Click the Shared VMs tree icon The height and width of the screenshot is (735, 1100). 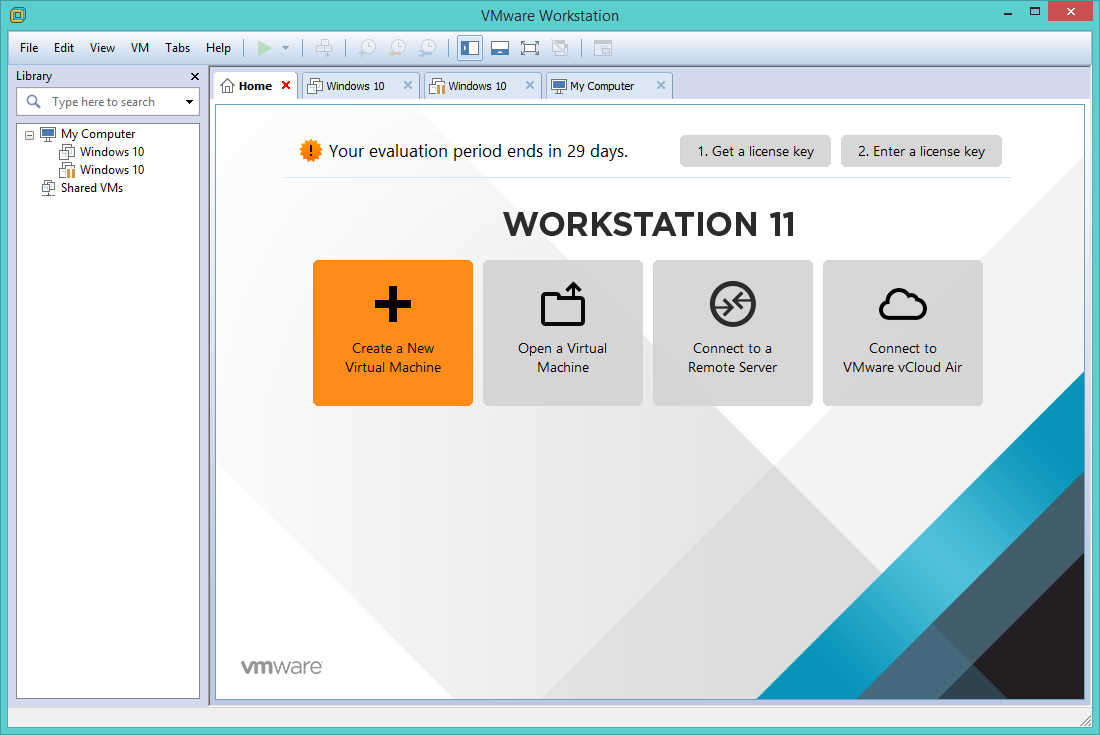click(x=48, y=188)
